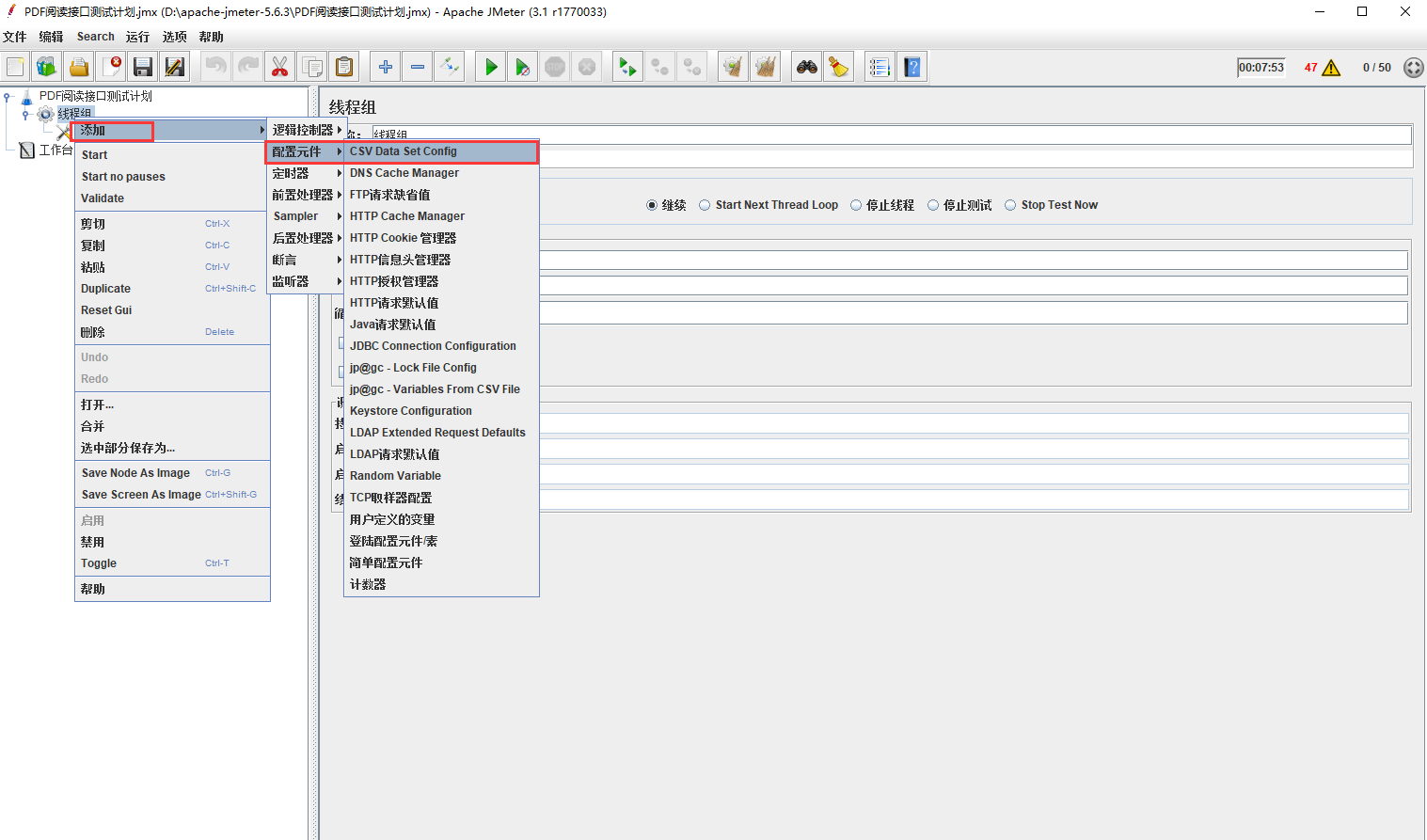The width and height of the screenshot is (1427, 840).
Task: Click the Help question mark toolbar icon
Action: tap(912, 67)
